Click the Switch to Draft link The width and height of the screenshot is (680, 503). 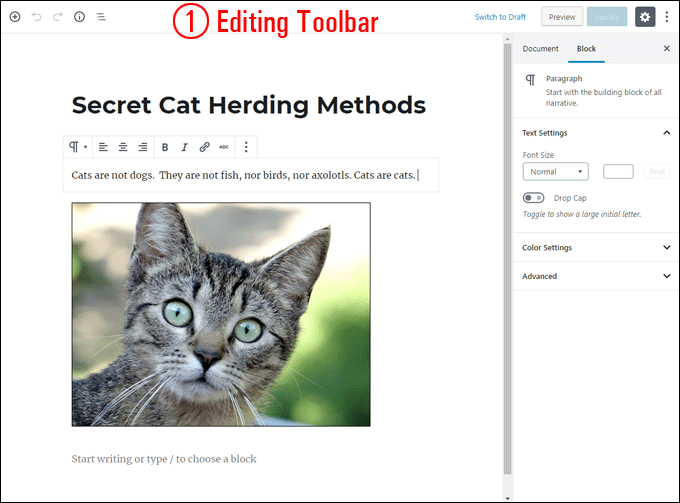point(500,17)
